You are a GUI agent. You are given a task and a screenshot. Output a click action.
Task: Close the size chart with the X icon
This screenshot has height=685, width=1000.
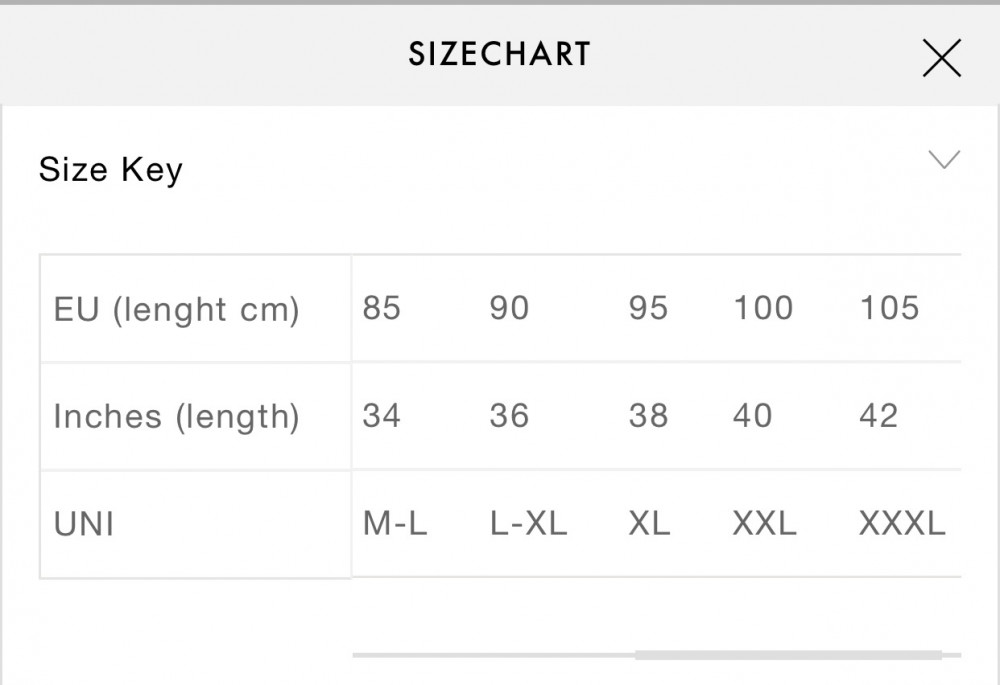(942, 58)
